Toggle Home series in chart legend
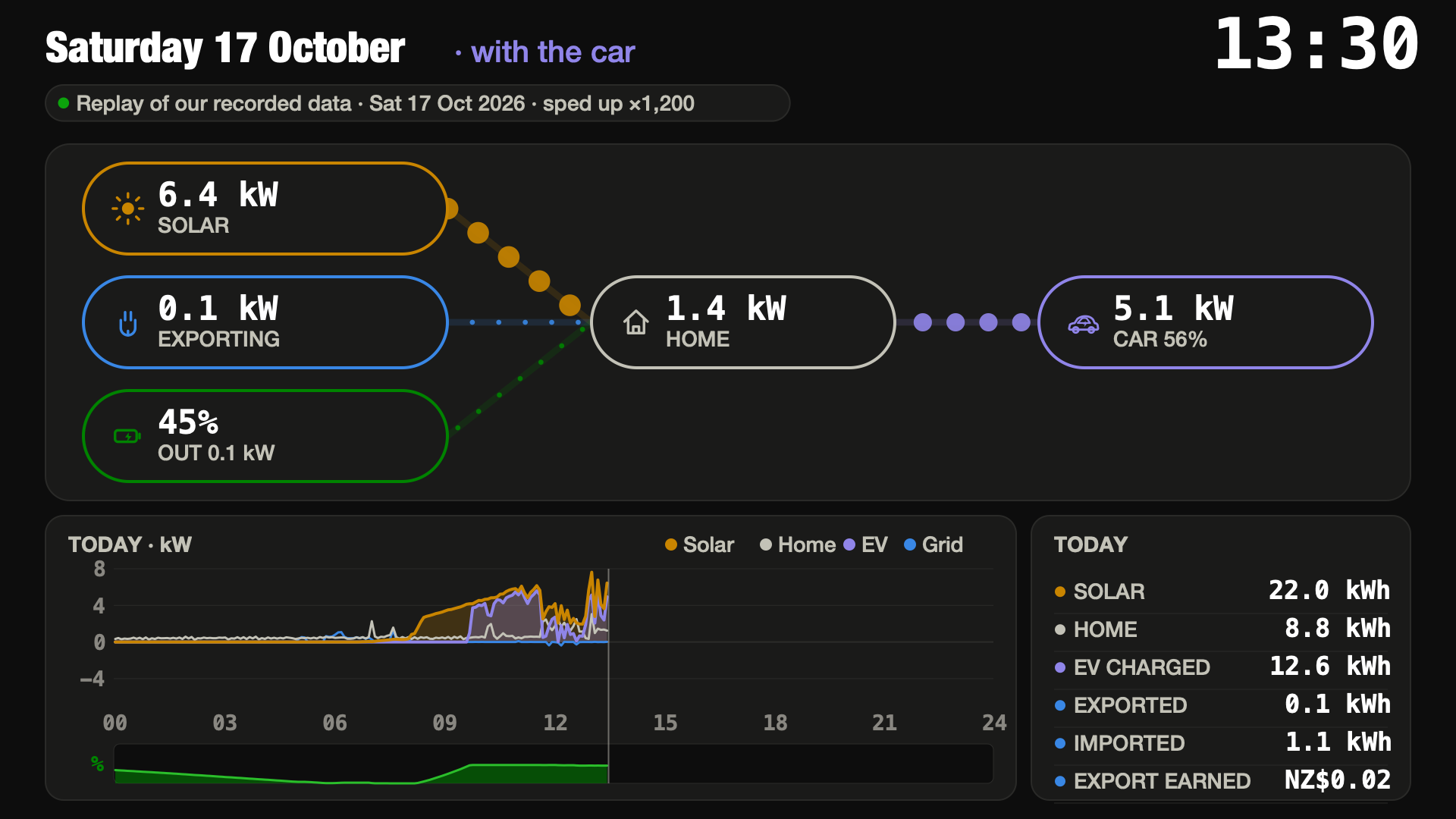1456x819 pixels. [797, 544]
